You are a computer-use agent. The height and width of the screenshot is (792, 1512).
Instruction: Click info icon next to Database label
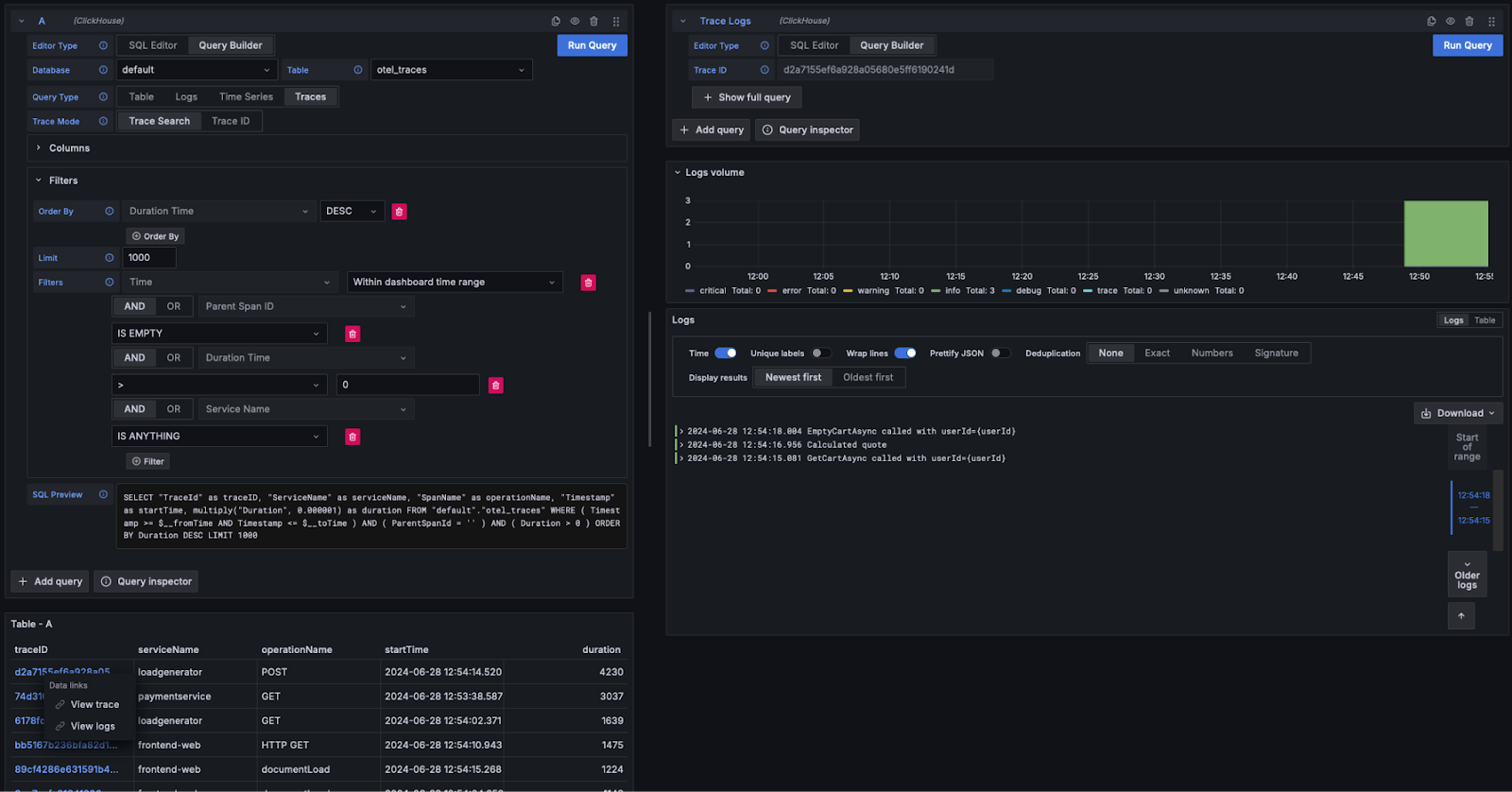click(103, 70)
